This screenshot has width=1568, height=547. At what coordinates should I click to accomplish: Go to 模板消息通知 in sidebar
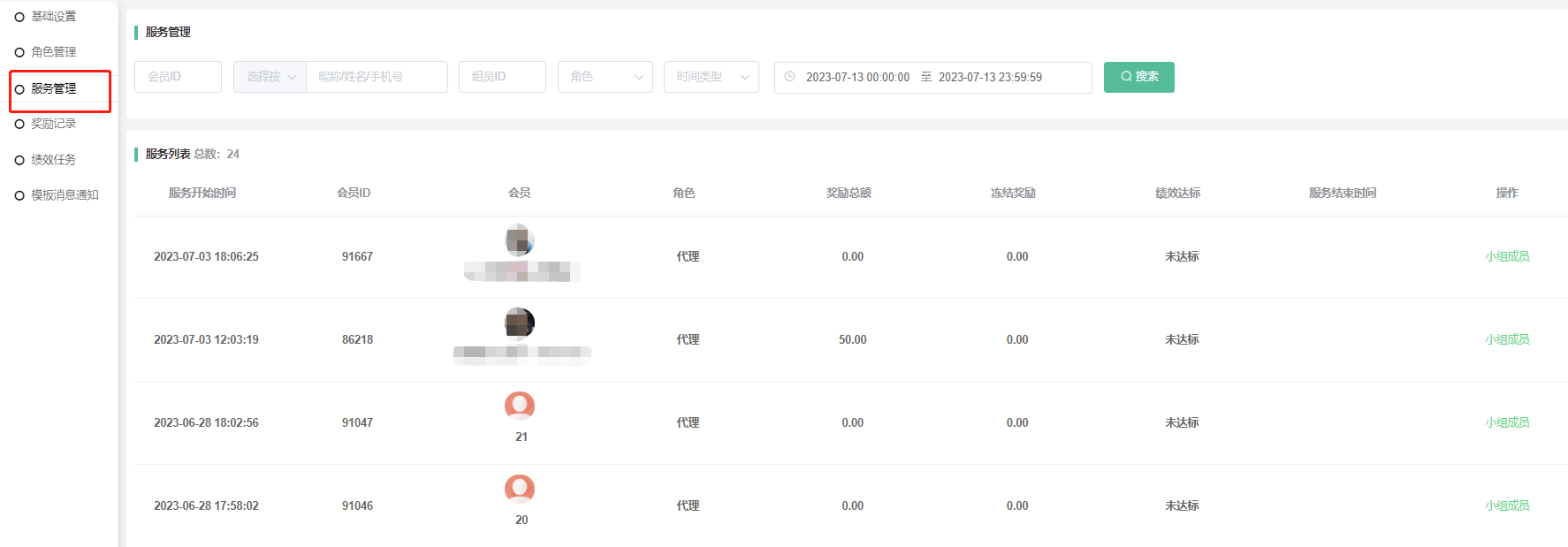coord(65,195)
